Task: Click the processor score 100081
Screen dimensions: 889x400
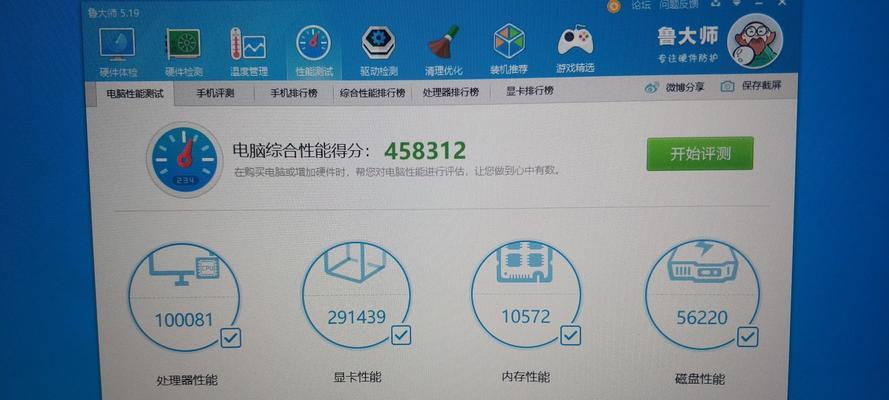Action: coord(184,320)
